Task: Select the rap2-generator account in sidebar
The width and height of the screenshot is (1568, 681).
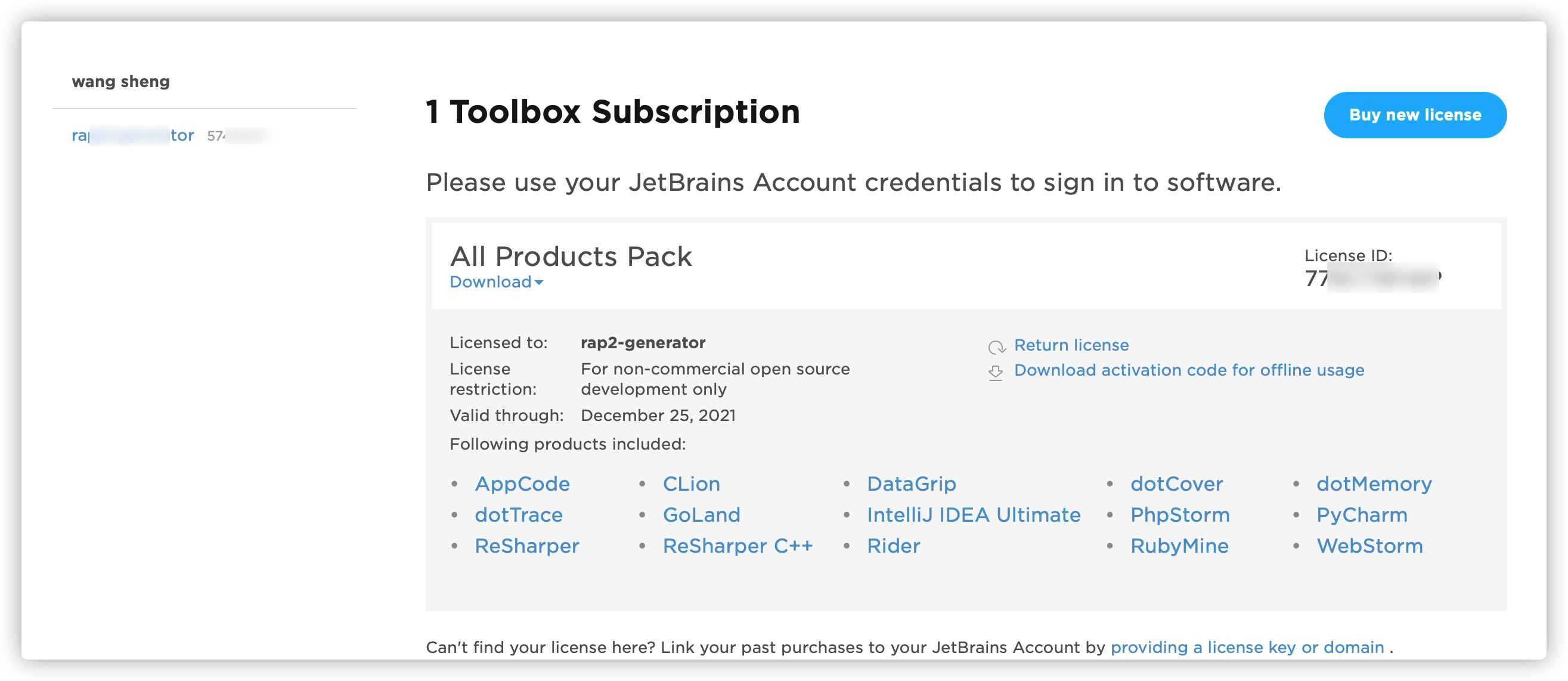Action: coord(133,135)
